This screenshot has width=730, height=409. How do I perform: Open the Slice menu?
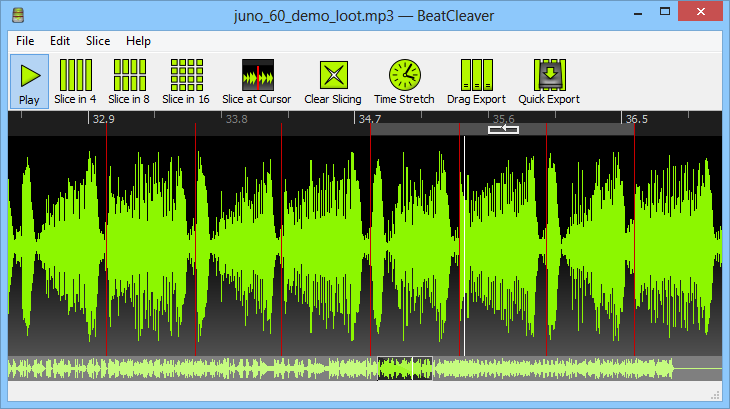[x=98, y=41]
